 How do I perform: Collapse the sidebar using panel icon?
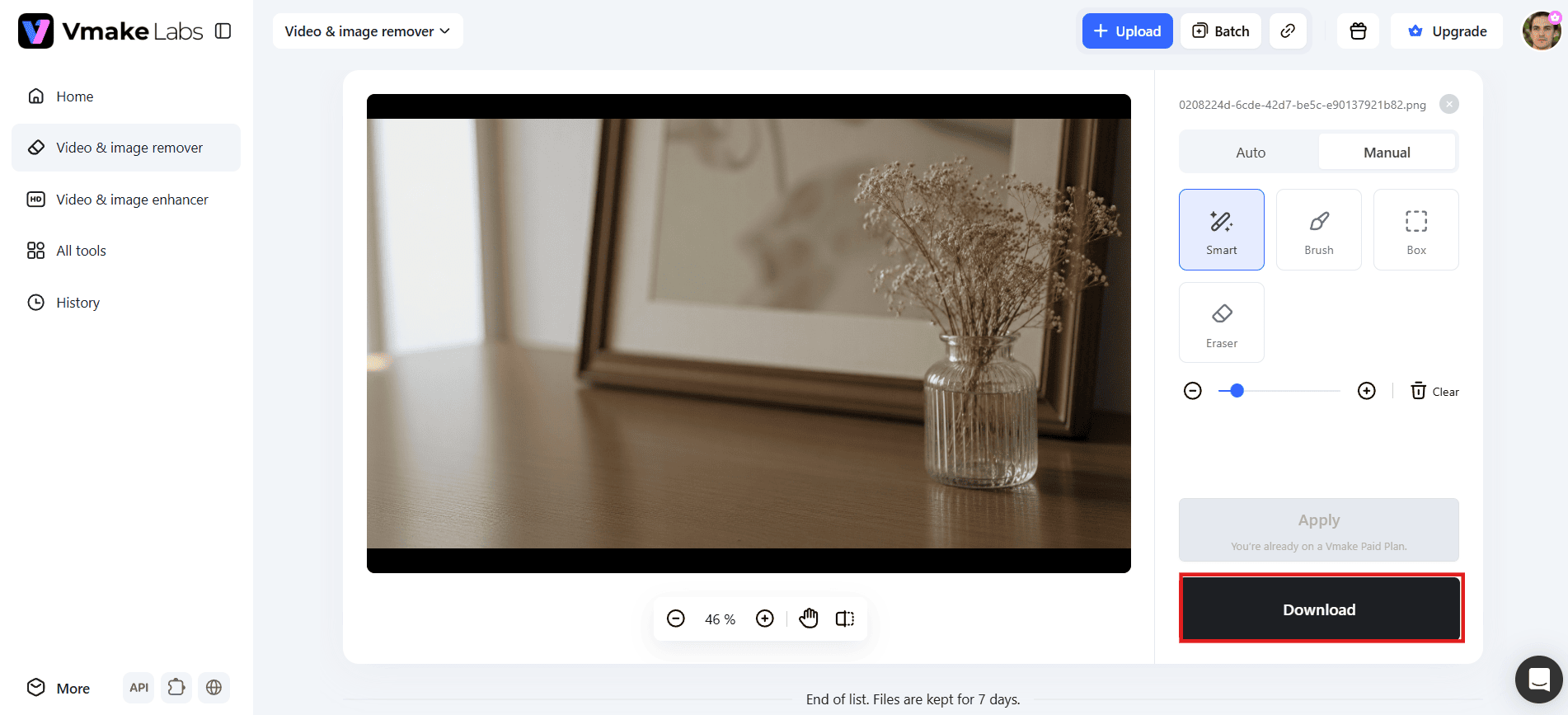coord(223,31)
